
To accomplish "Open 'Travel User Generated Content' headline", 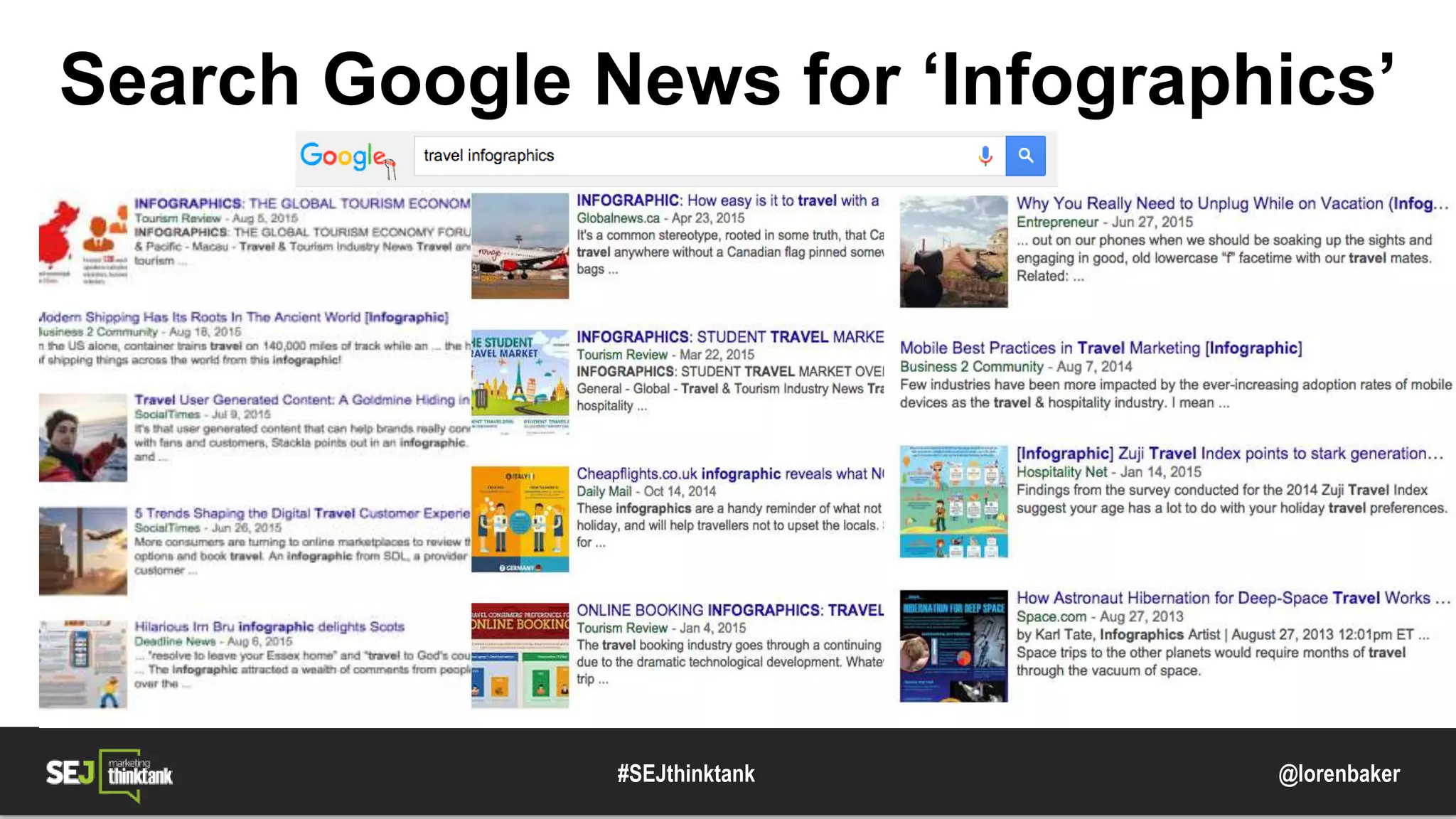I will 302,400.
